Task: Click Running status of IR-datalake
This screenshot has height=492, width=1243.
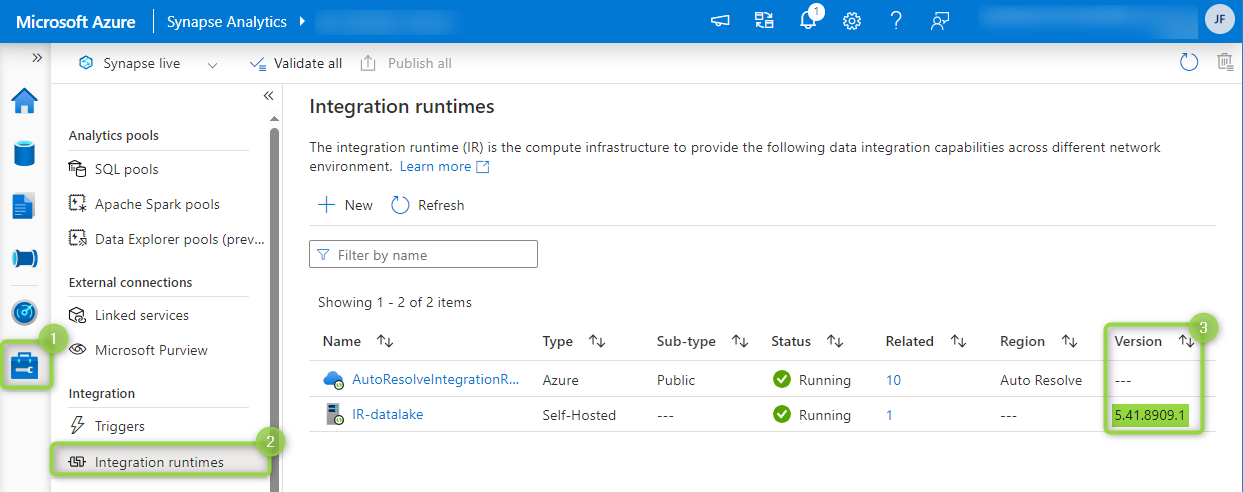Action: (811, 415)
